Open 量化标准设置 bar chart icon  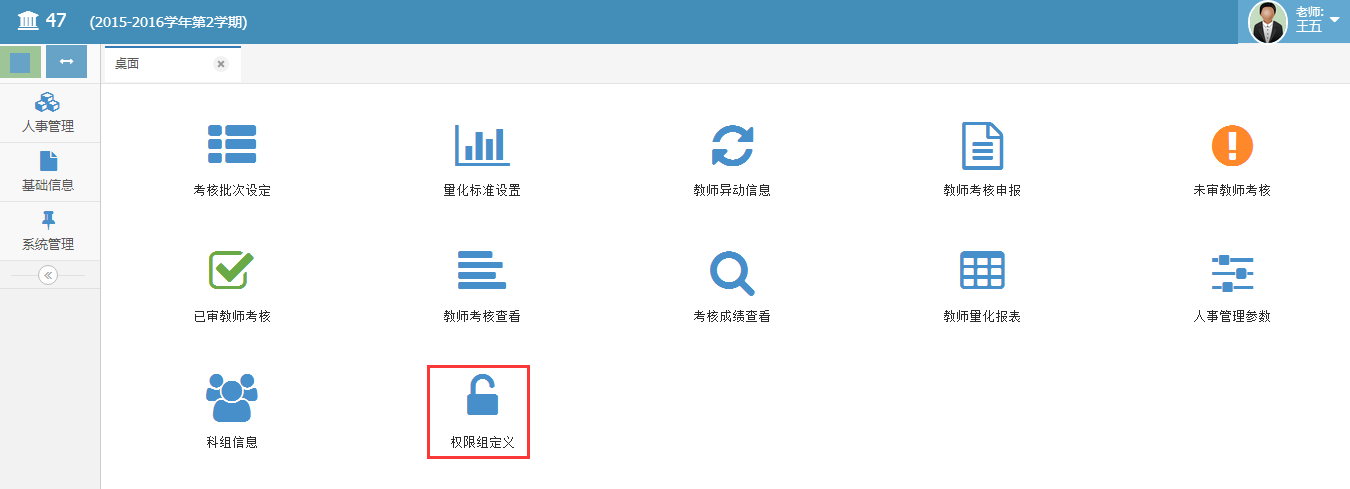pos(482,145)
